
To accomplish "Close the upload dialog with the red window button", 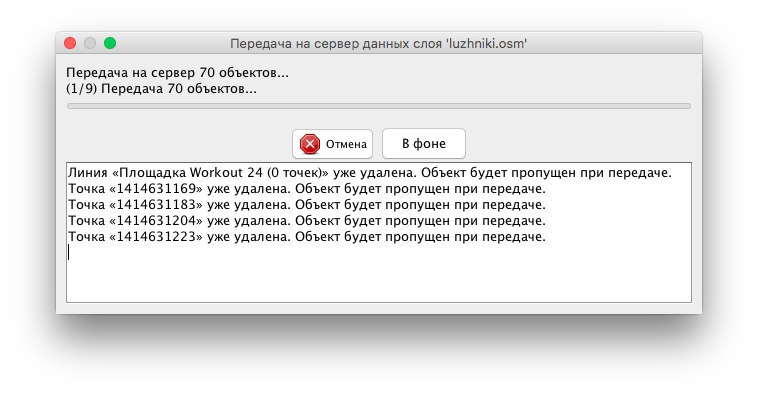I will point(70,44).
